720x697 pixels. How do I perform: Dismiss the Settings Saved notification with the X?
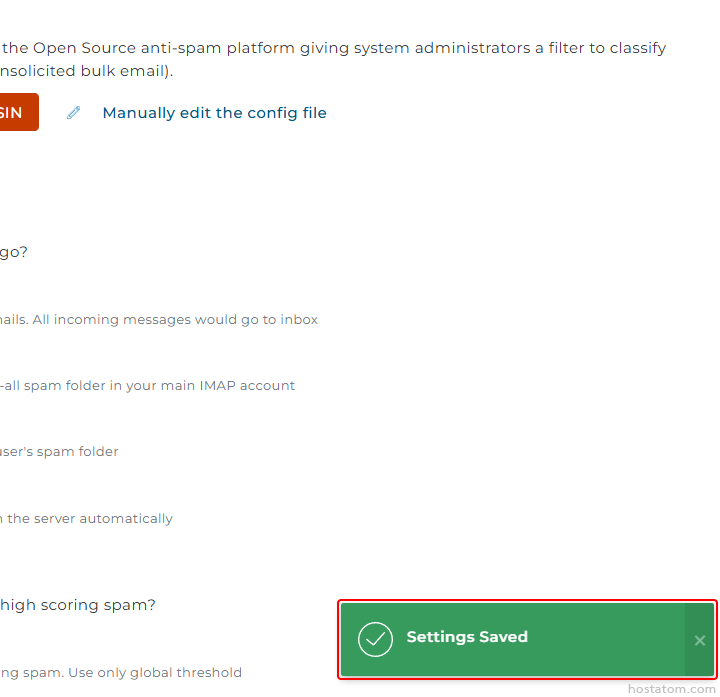point(700,640)
